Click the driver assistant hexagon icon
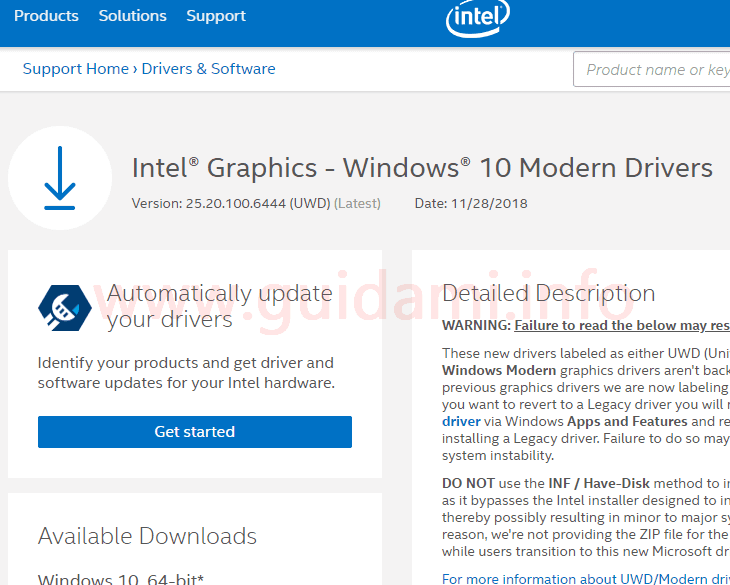730x585 pixels. click(65, 308)
